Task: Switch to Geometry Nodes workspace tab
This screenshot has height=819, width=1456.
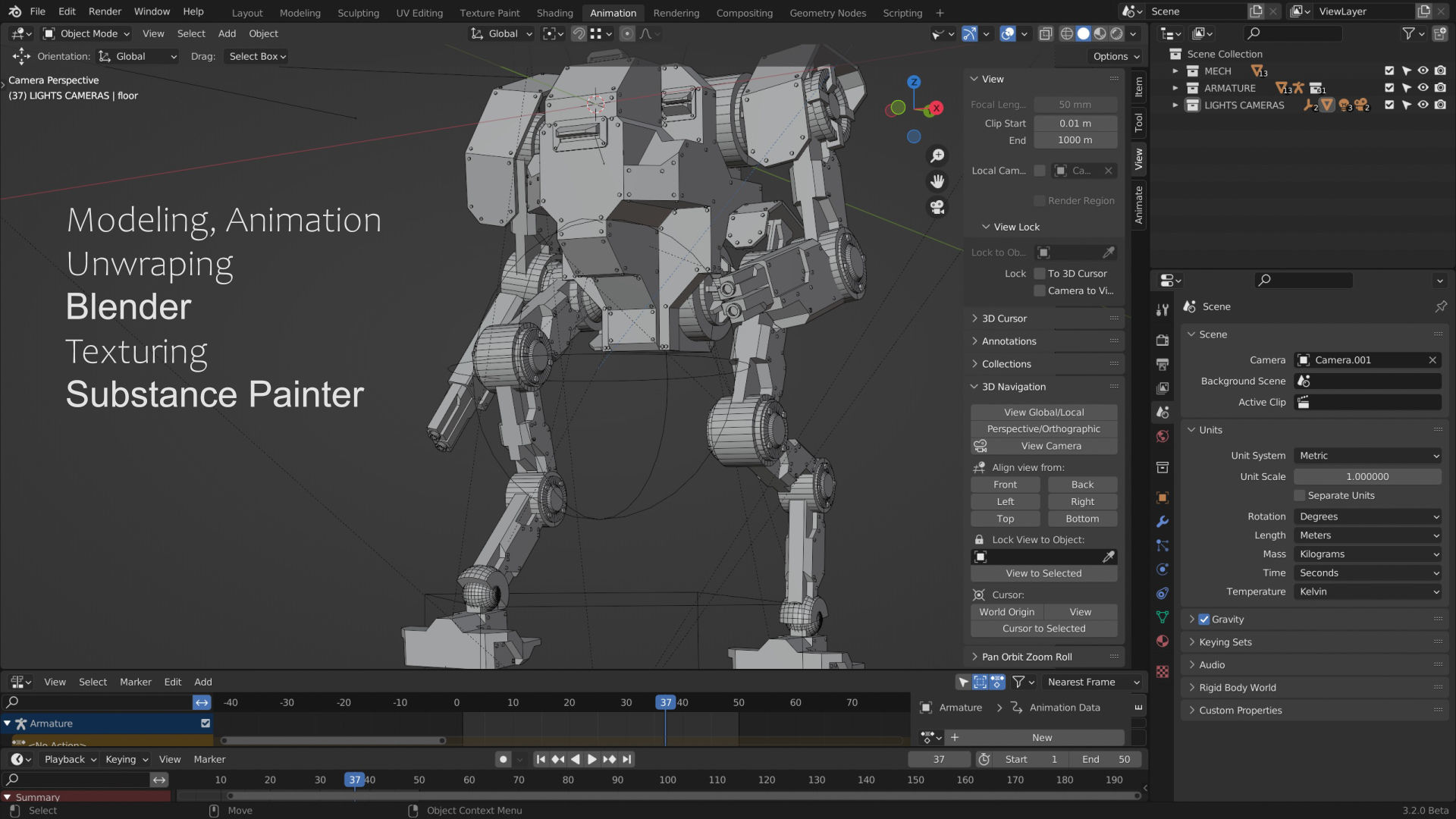Action: coord(827,13)
